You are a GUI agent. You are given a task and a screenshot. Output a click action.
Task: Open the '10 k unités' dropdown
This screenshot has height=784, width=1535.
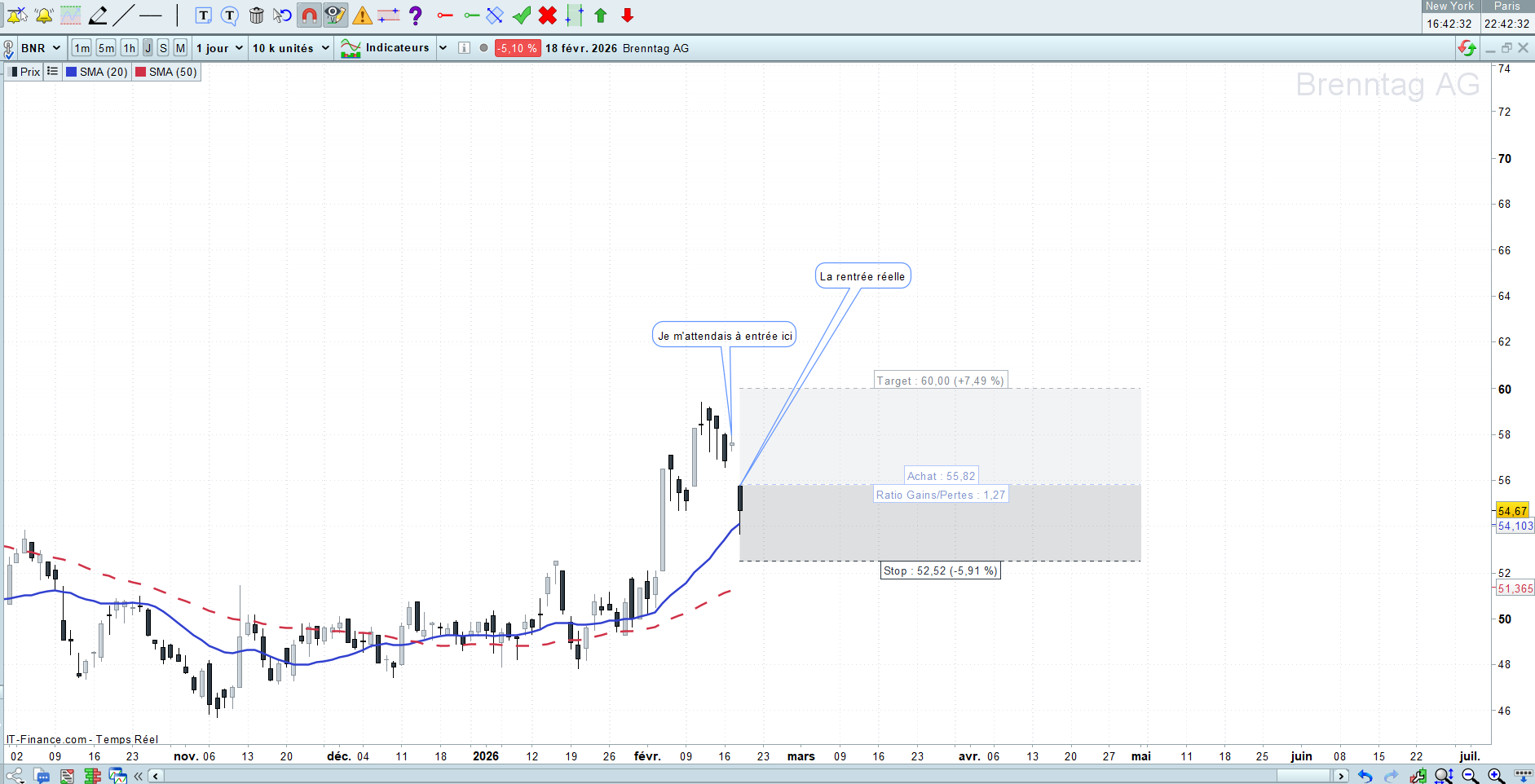coord(291,48)
